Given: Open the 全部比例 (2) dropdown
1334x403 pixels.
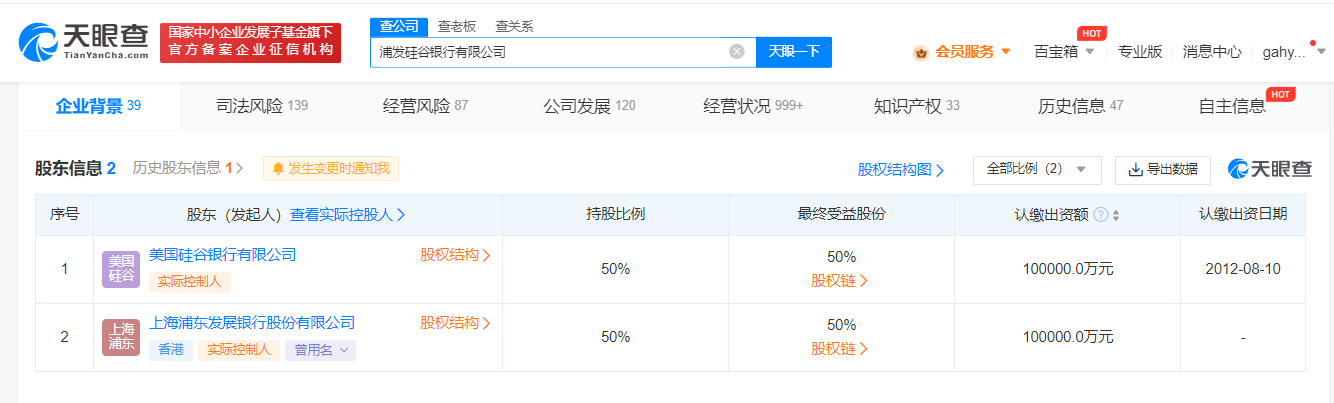Looking at the screenshot, I should [x=1037, y=170].
